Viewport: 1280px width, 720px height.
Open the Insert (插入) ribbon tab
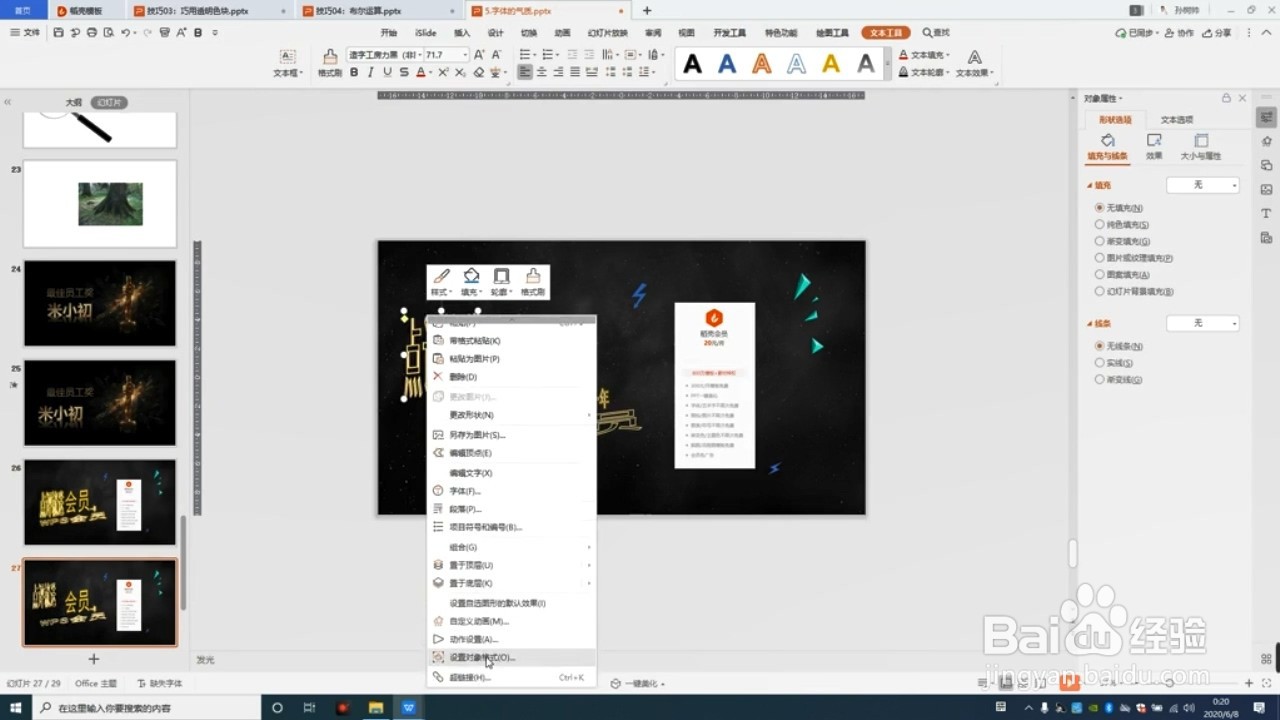coord(462,33)
